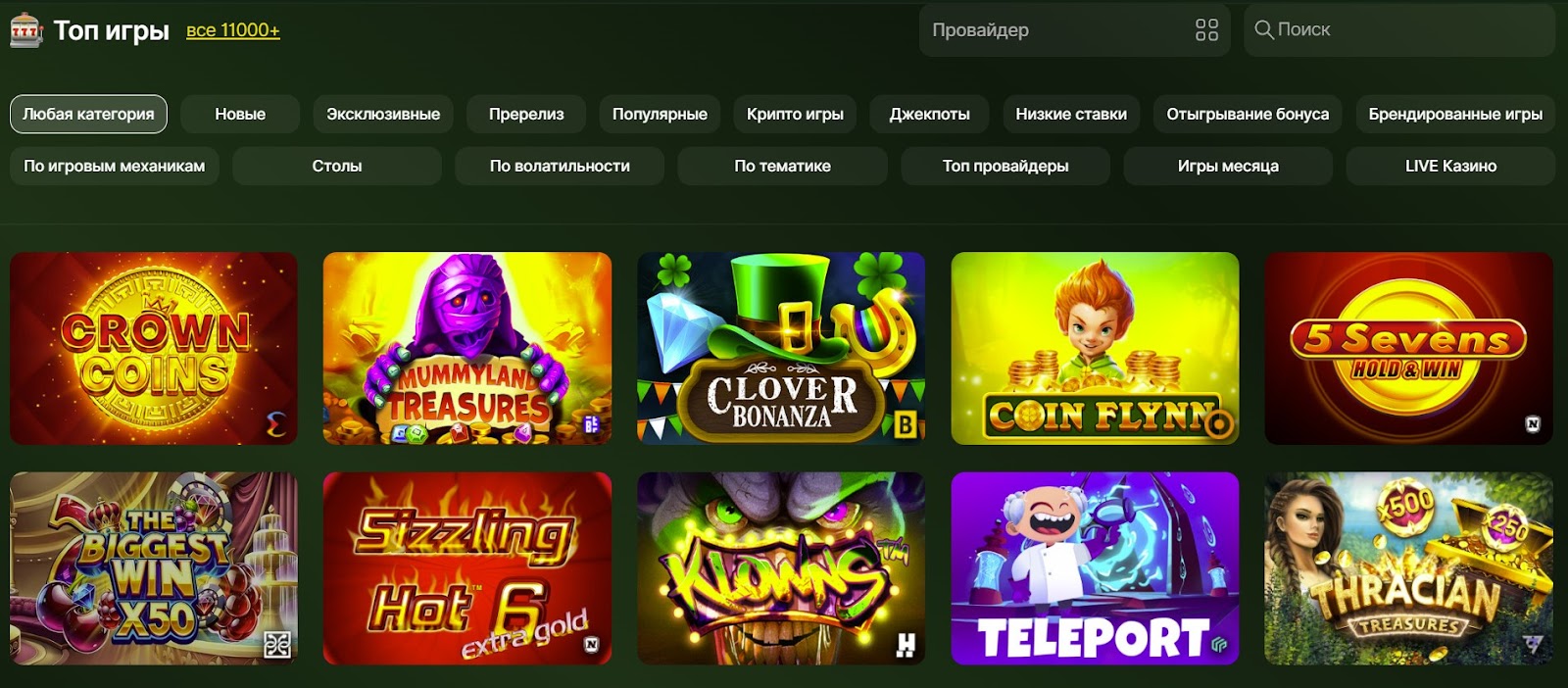
Task: Select the Крипто игры filter
Action: (x=795, y=114)
